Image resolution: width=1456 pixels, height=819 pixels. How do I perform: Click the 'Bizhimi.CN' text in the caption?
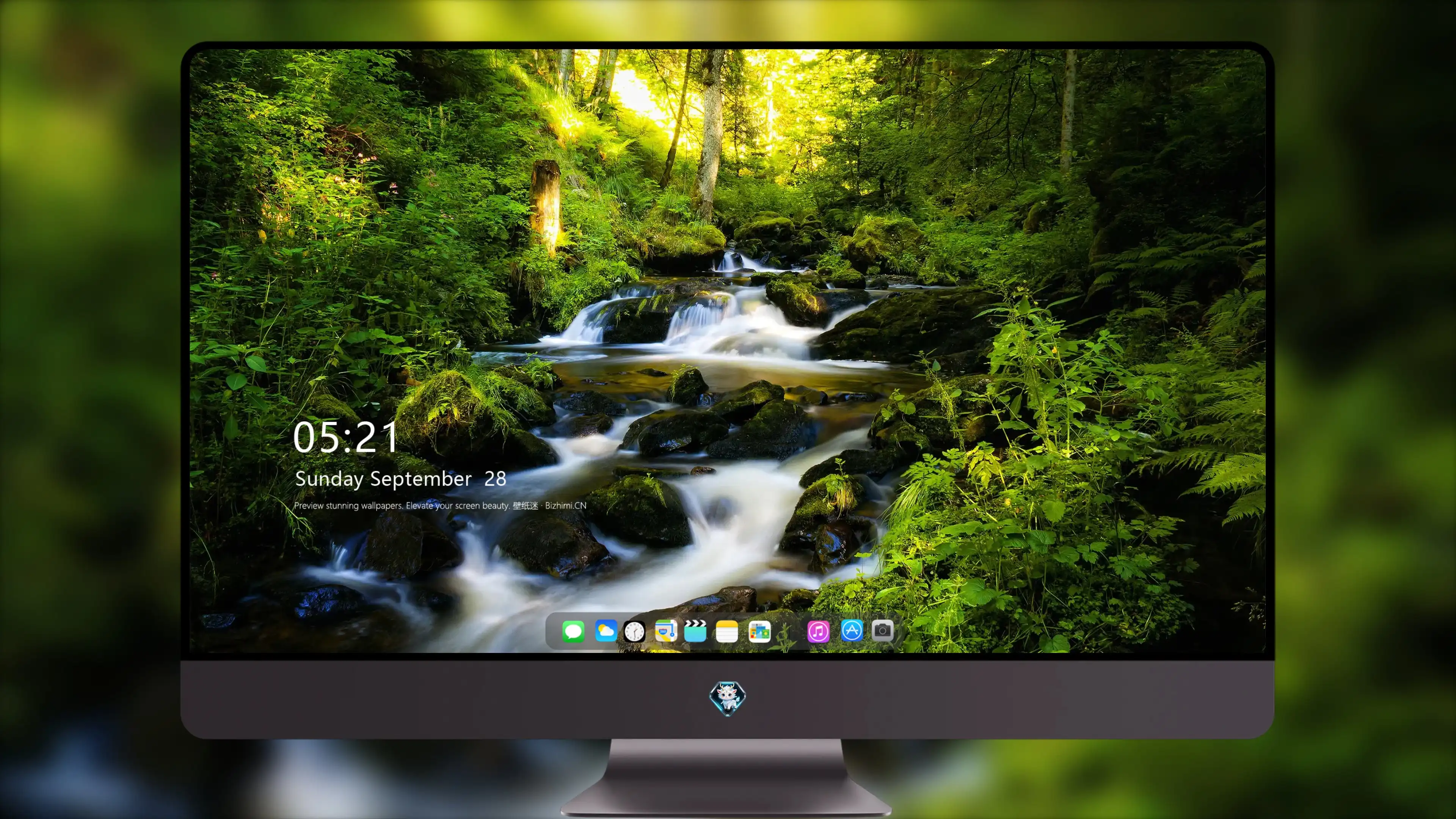point(565,505)
